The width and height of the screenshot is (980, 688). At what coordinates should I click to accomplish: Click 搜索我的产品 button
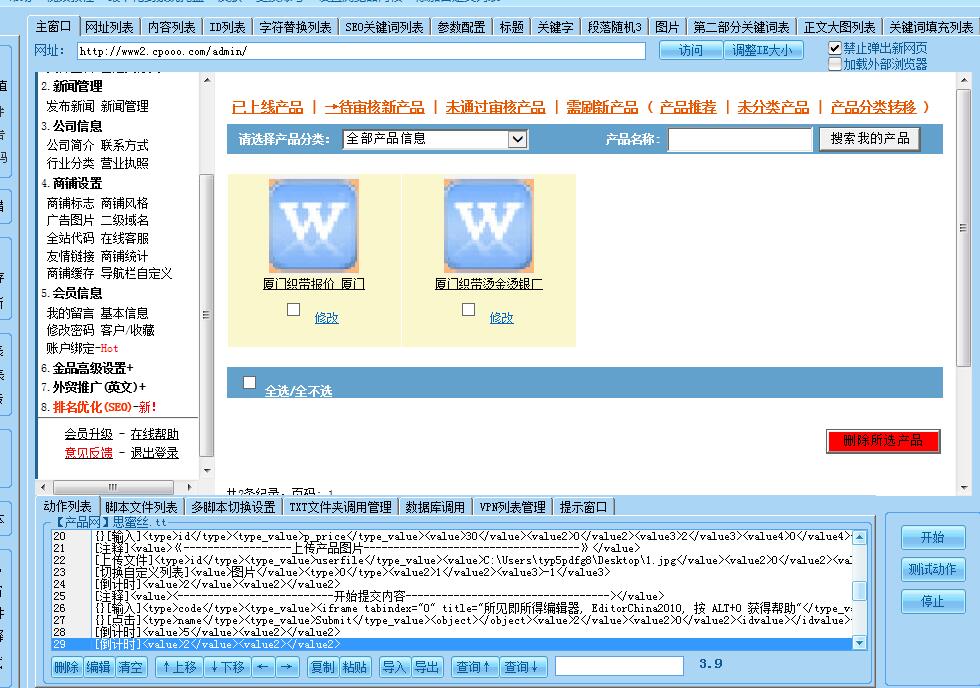(870, 139)
